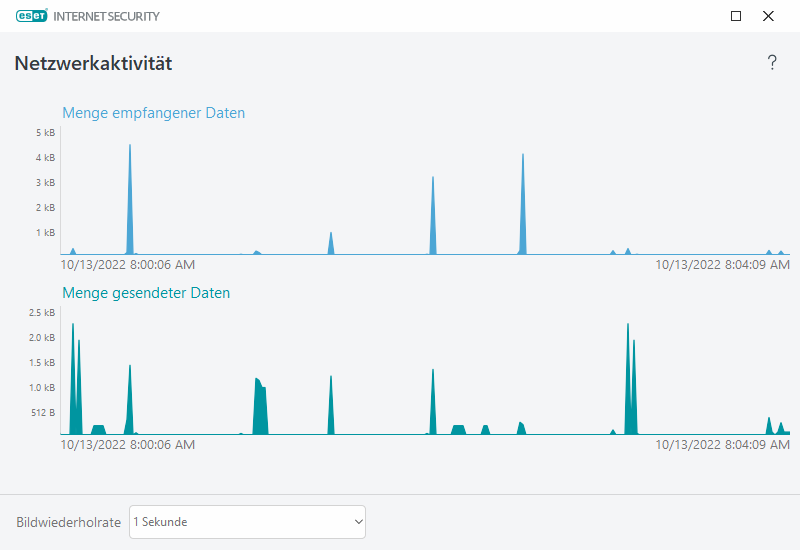Screen dimensions: 800x550
Task: Click the 'Menge gesendeter Daten' heading
Action: click(146, 293)
